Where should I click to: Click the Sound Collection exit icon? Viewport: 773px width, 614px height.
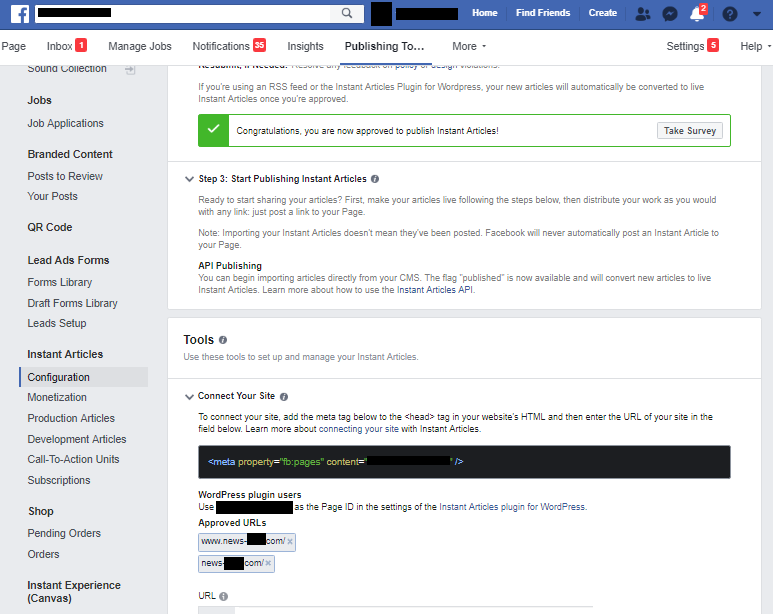(130, 70)
